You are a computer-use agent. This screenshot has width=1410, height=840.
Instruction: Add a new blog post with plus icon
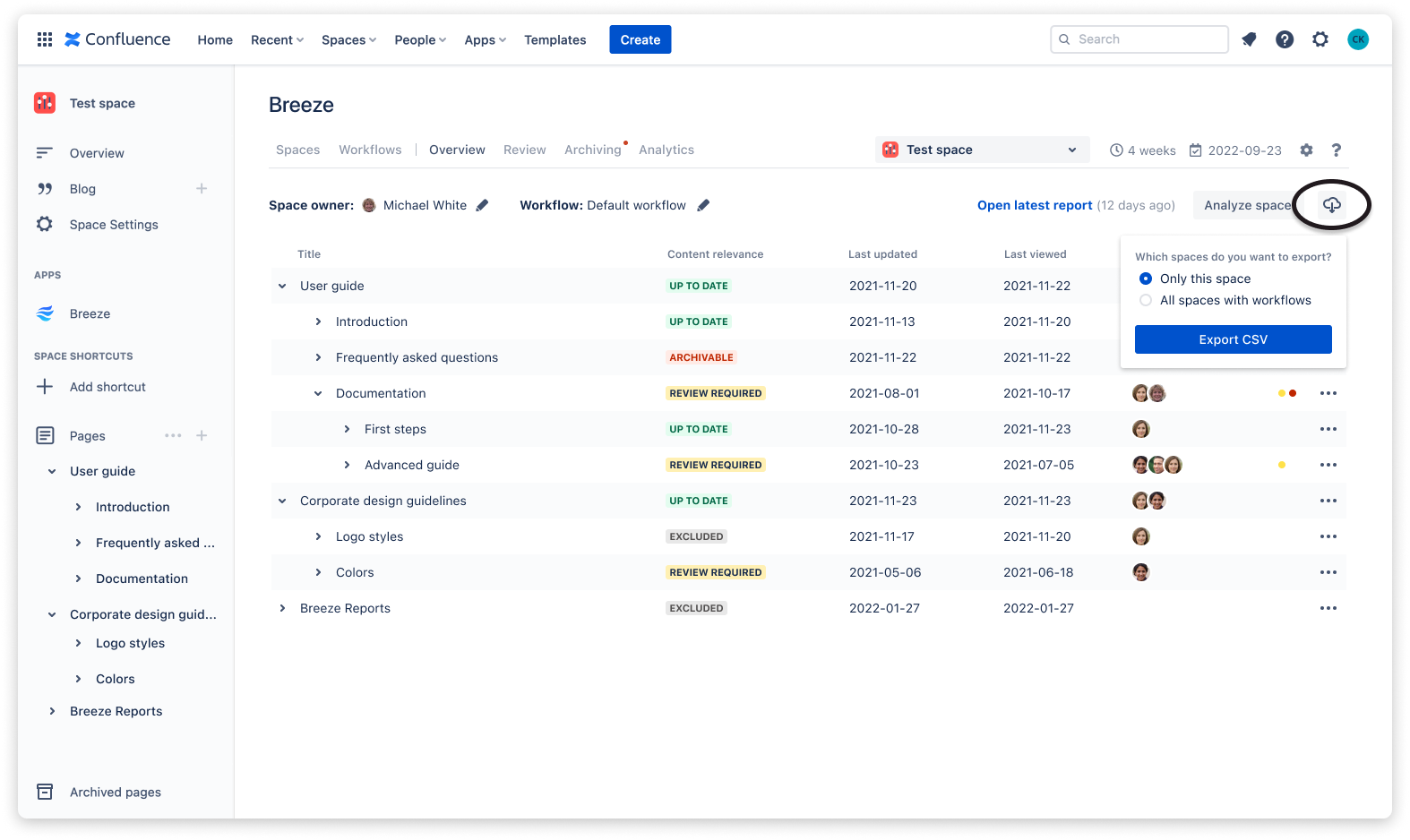(202, 188)
